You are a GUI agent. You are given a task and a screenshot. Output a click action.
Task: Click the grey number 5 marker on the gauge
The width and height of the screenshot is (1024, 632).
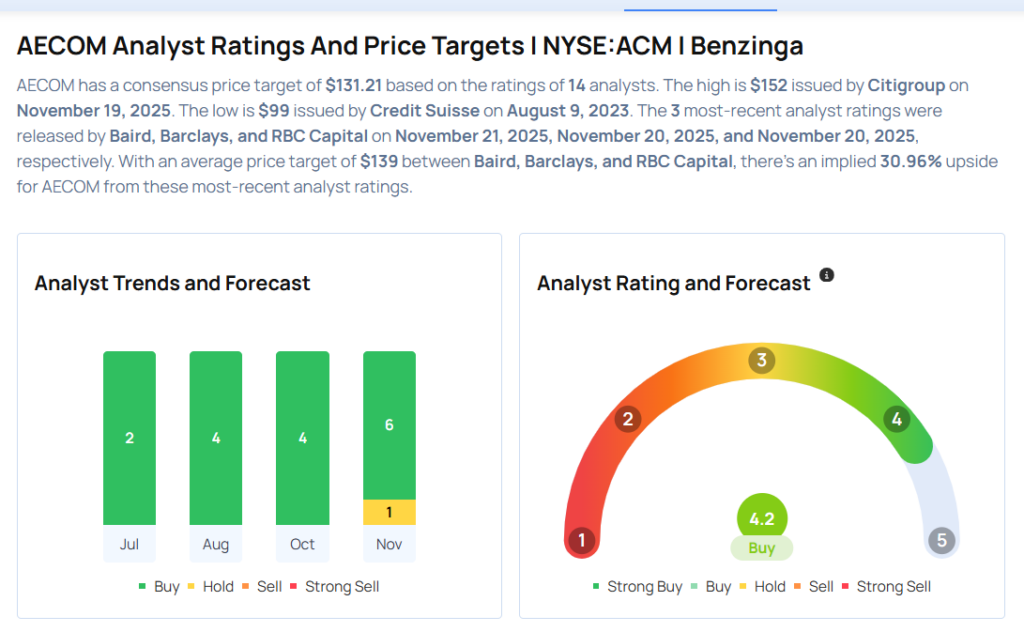941,541
